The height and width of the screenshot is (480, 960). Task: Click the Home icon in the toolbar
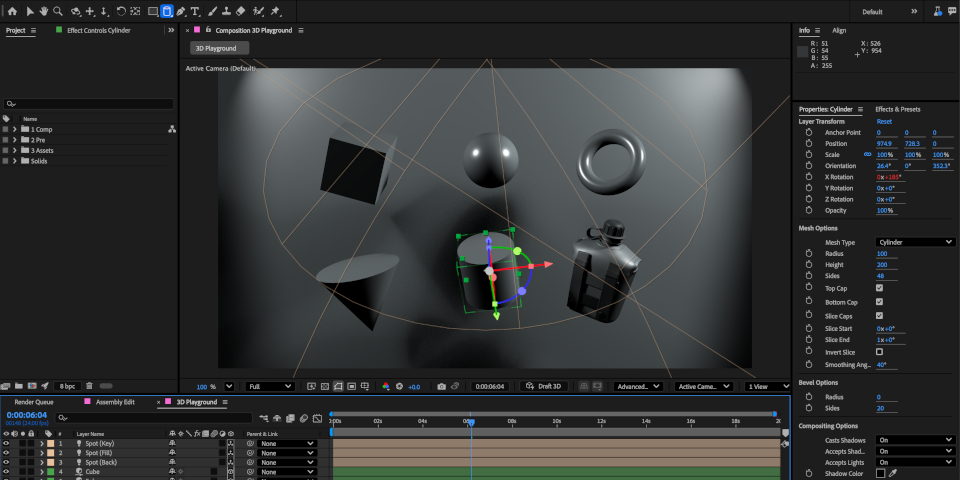[12, 11]
